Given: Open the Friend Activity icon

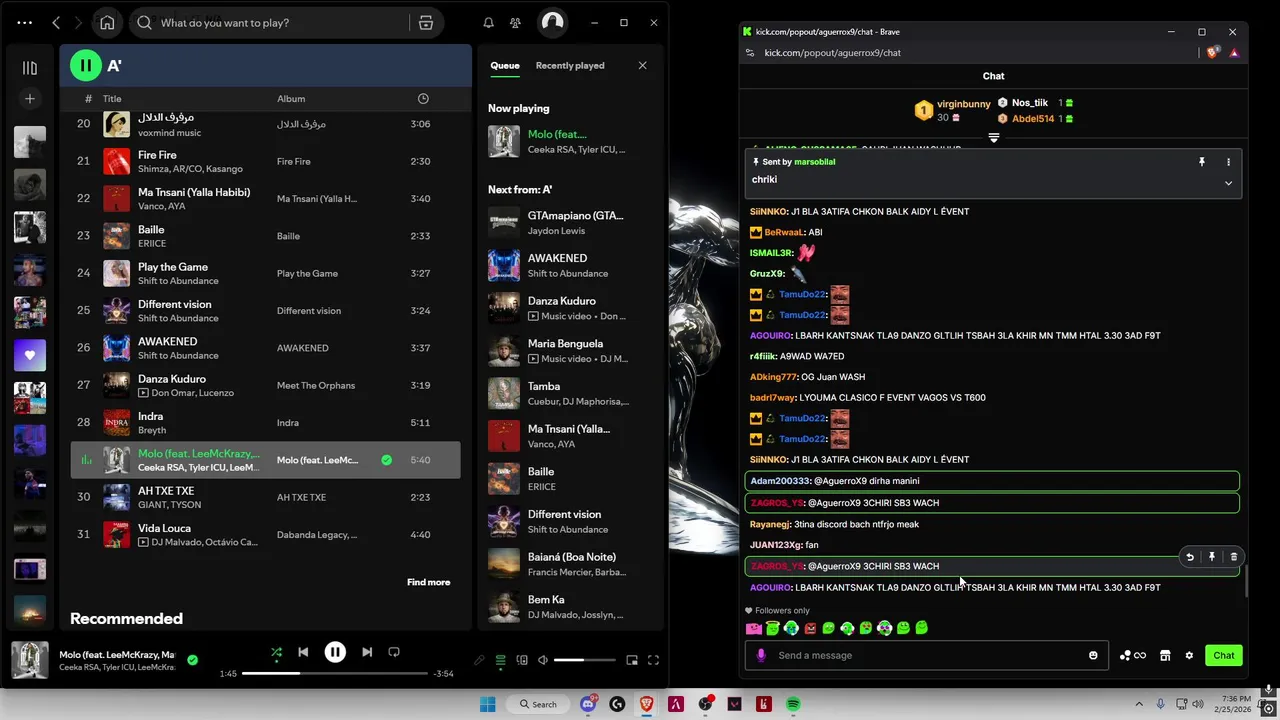Looking at the screenshot, I should pos(515,22).
